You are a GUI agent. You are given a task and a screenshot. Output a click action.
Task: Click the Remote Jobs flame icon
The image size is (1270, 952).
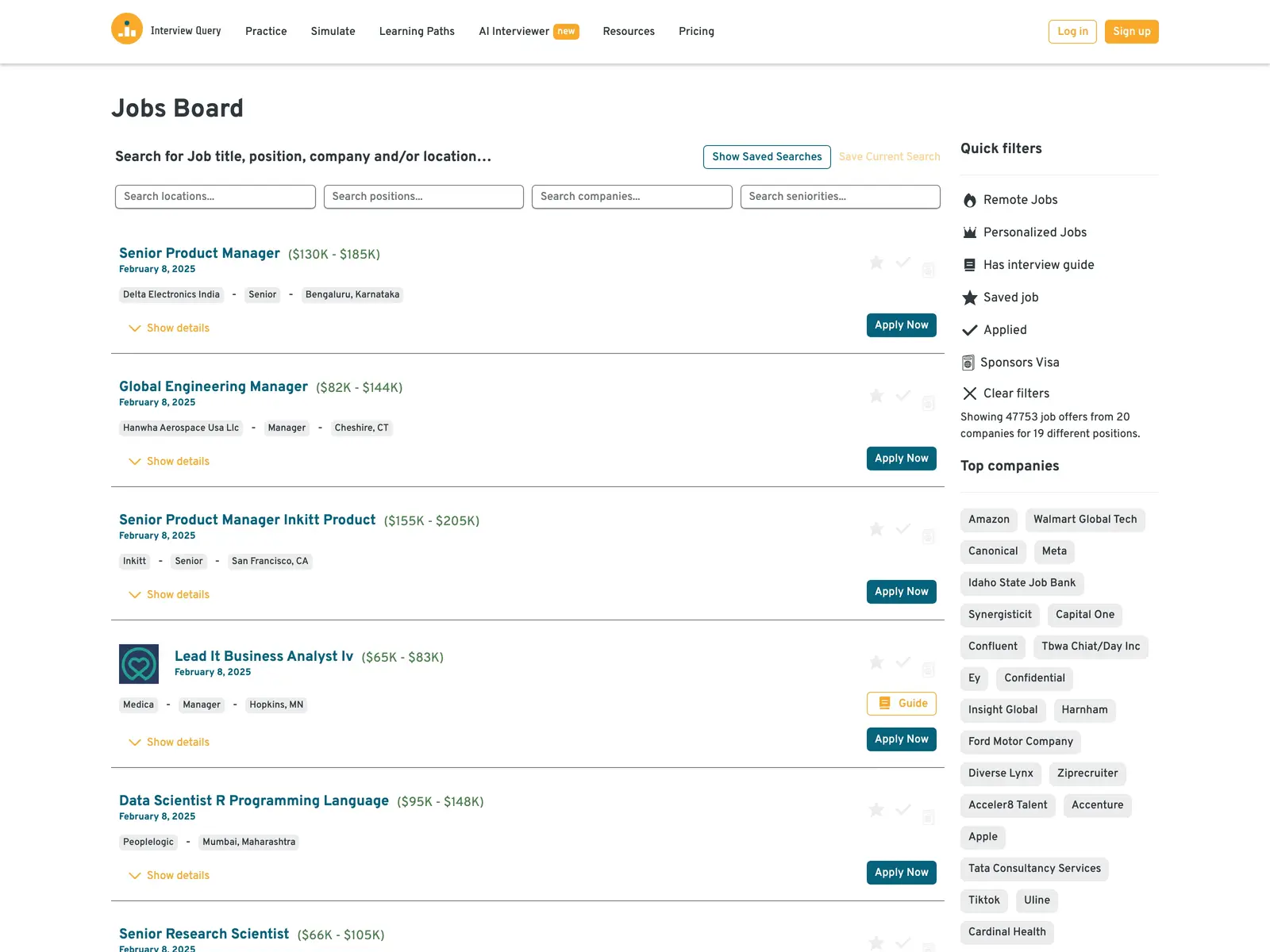pyautogui.click(x=970, y=200)
